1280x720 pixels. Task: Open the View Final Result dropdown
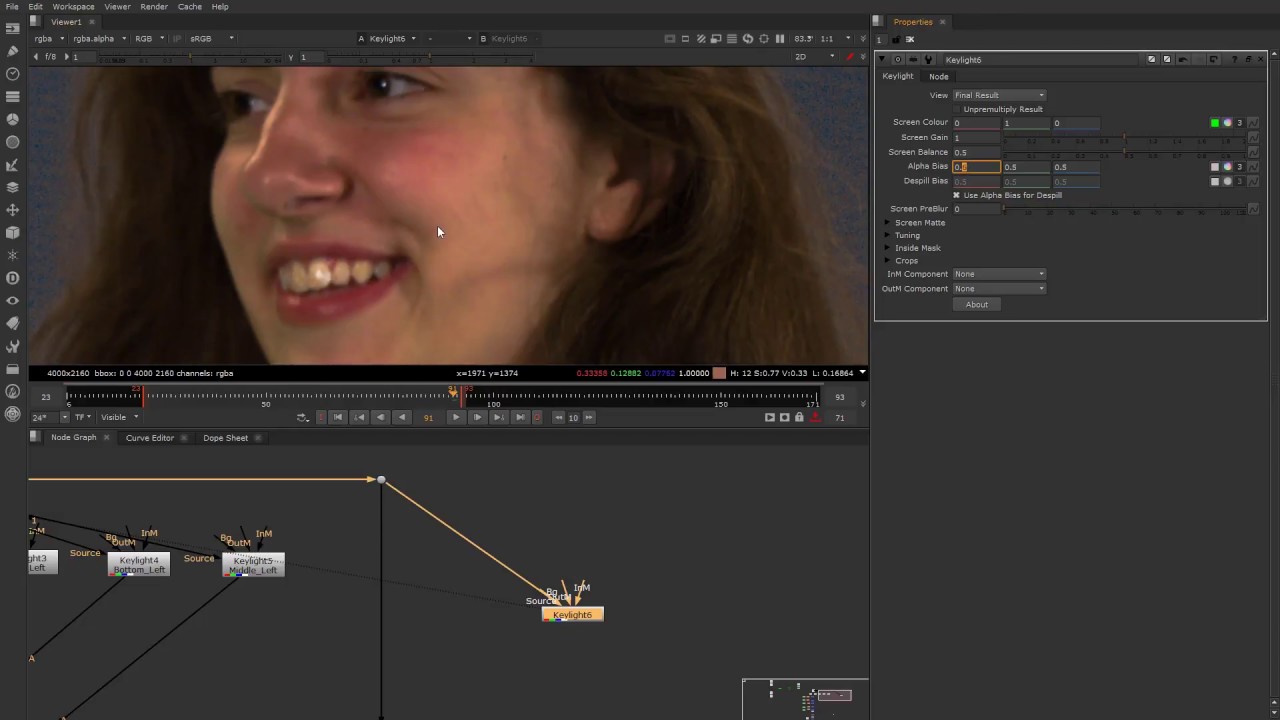pos(999,95)
